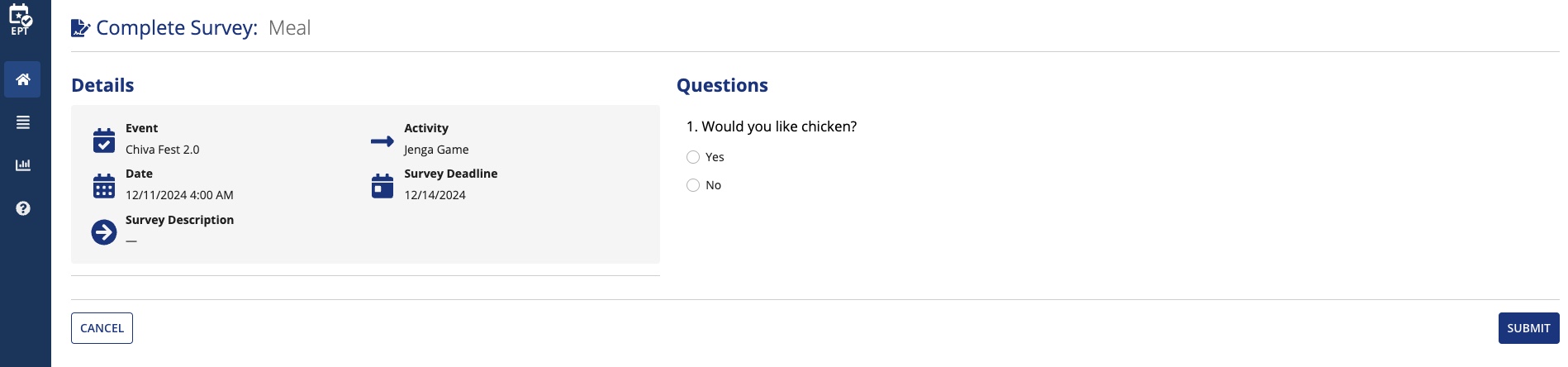Click the Survey Deadline calendar icon
This screenshot has height=367, width=1568.
pos(382,186)
